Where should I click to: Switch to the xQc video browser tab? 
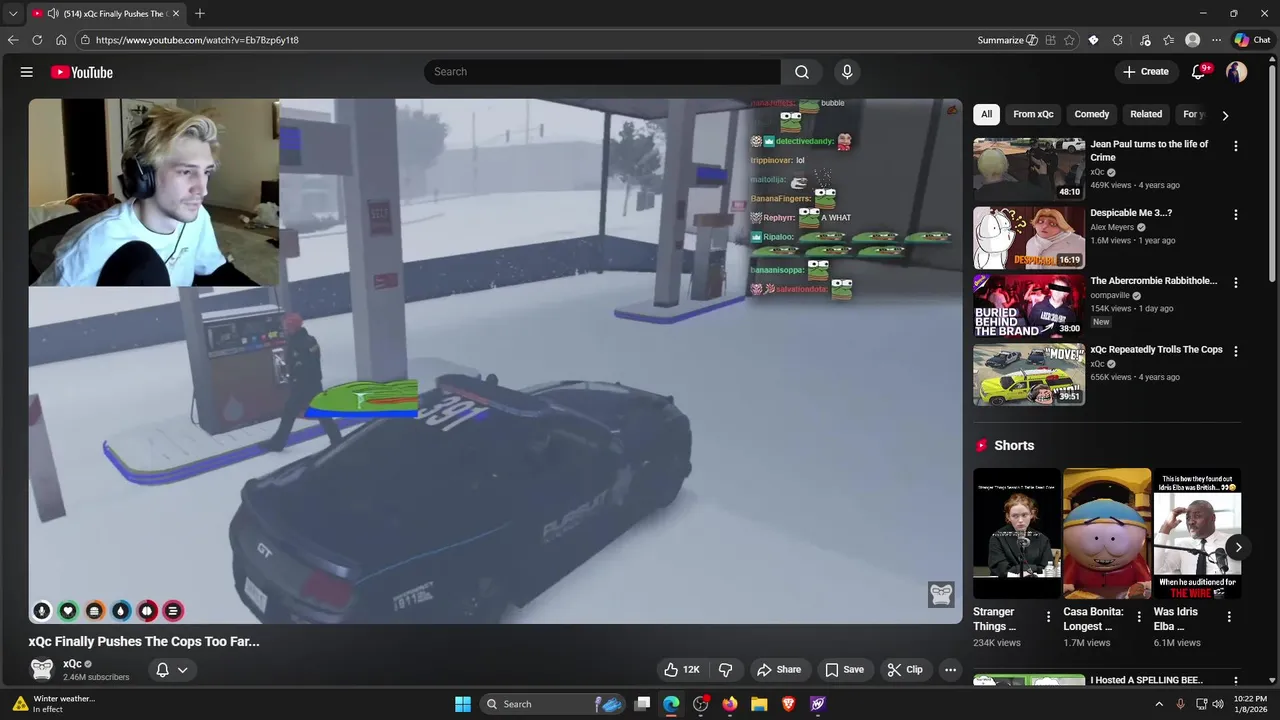click(105, 13)
